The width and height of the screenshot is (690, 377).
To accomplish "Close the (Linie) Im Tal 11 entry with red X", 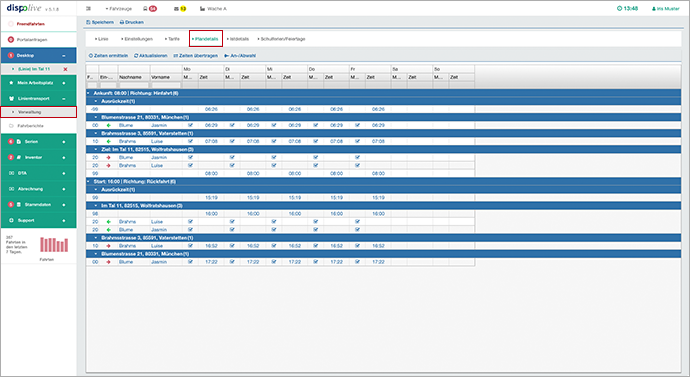I will (x=65, y=69).
